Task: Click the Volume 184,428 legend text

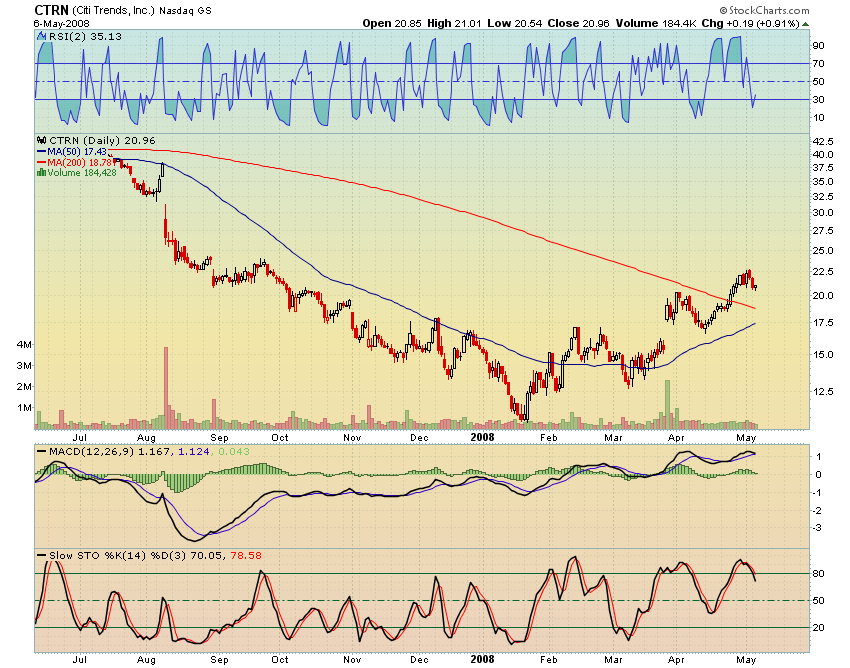Action: 82,172
